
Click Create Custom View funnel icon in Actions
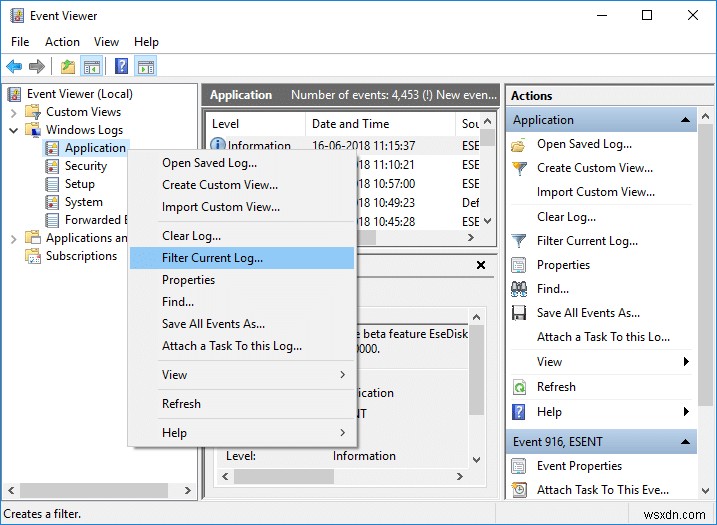(x=519, y=168)
